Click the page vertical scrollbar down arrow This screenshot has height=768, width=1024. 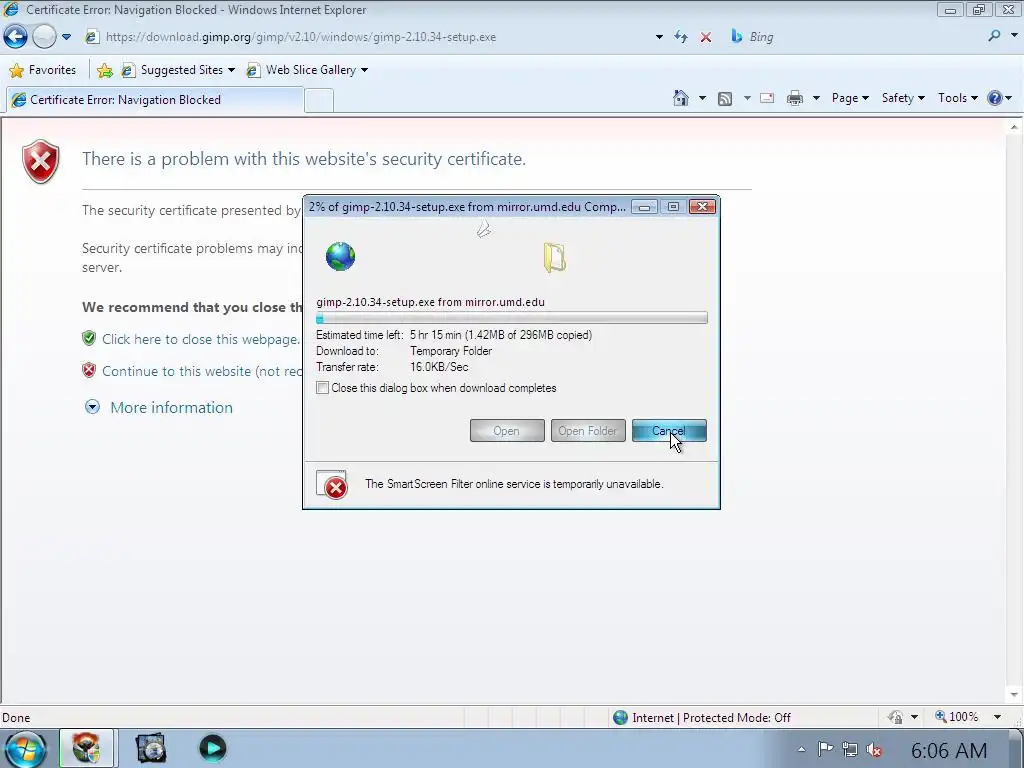(1014, 695)
